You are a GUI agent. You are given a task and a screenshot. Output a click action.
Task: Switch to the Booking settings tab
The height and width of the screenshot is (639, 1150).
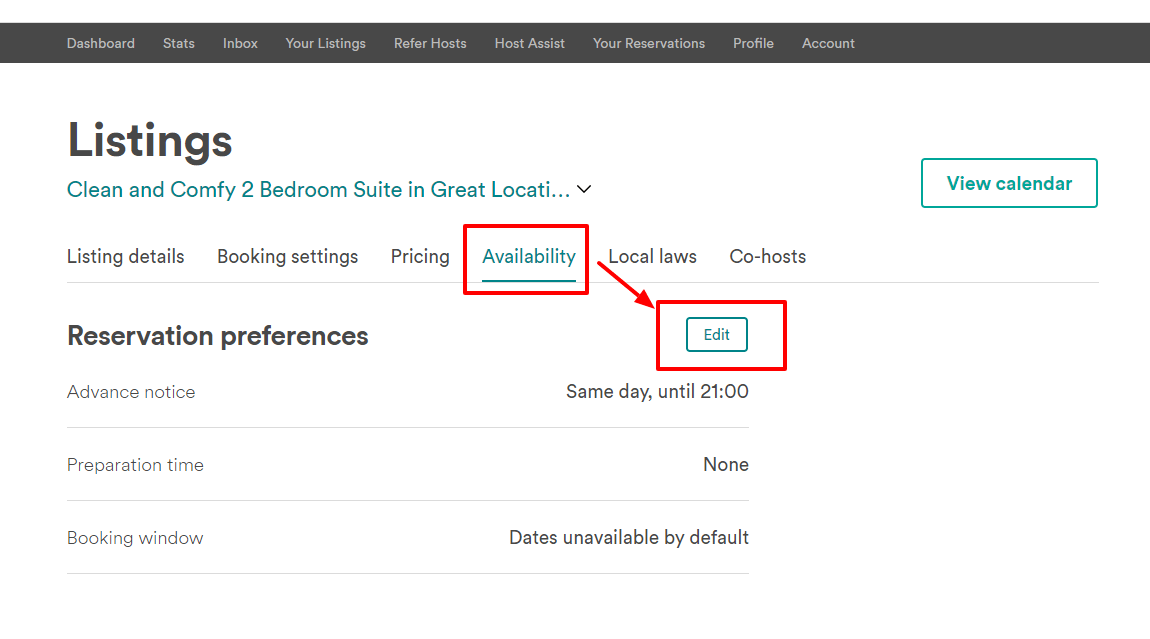pos(288,257)
